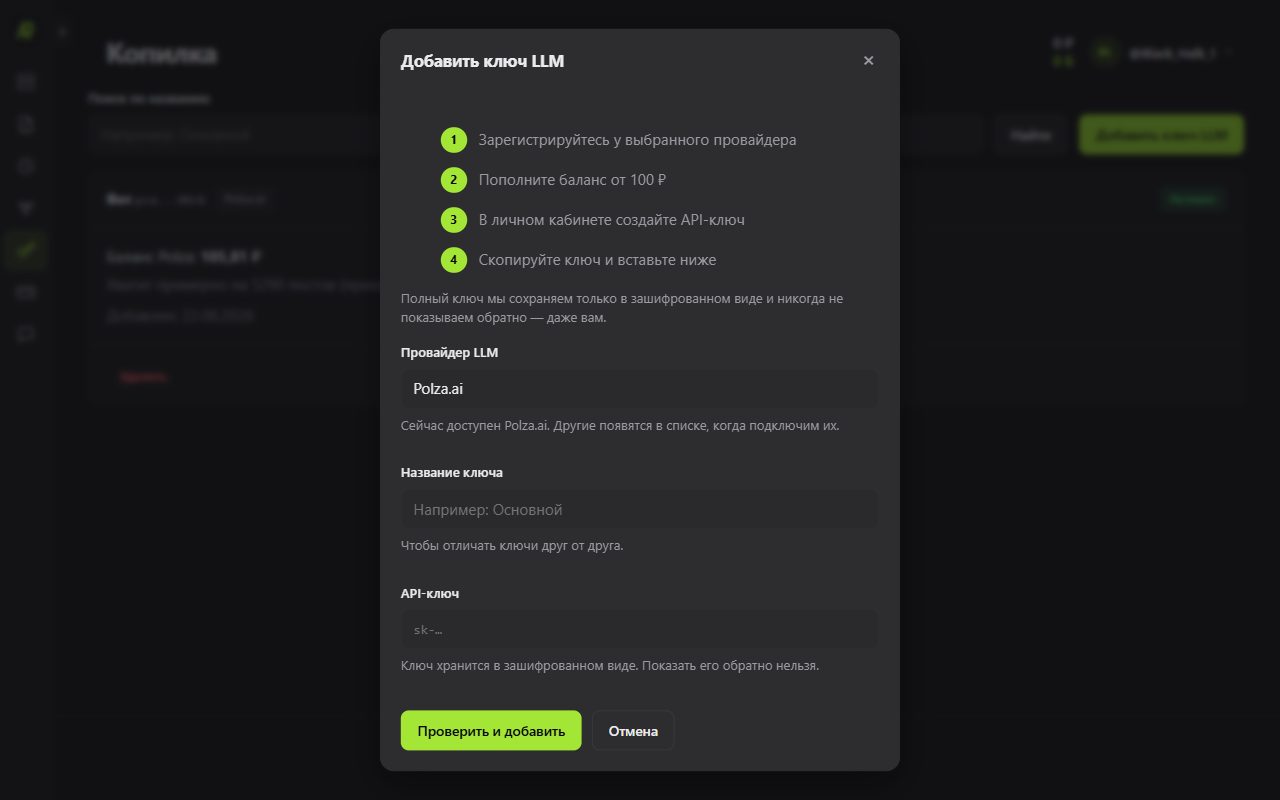Click the Название ключа field label
The width and height of the screenshot is (1280, 800).
coord(452,473)
